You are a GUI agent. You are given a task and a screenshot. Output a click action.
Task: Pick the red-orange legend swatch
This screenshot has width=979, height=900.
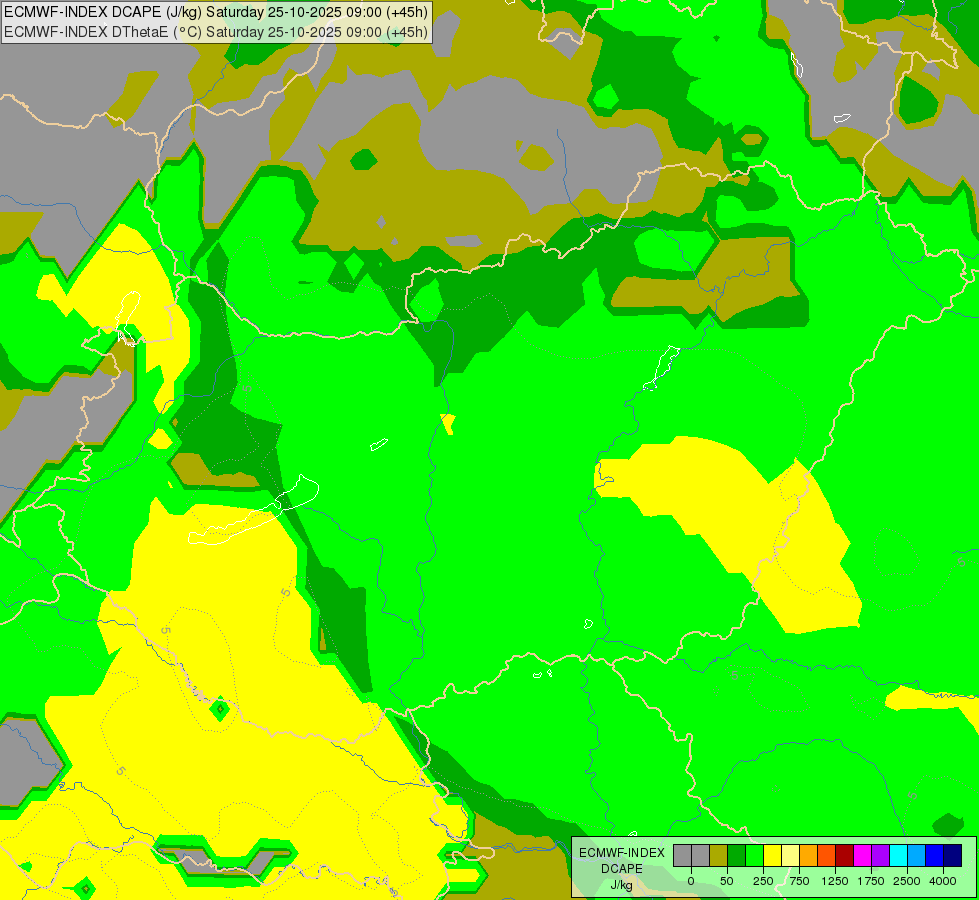coord(827,856)
